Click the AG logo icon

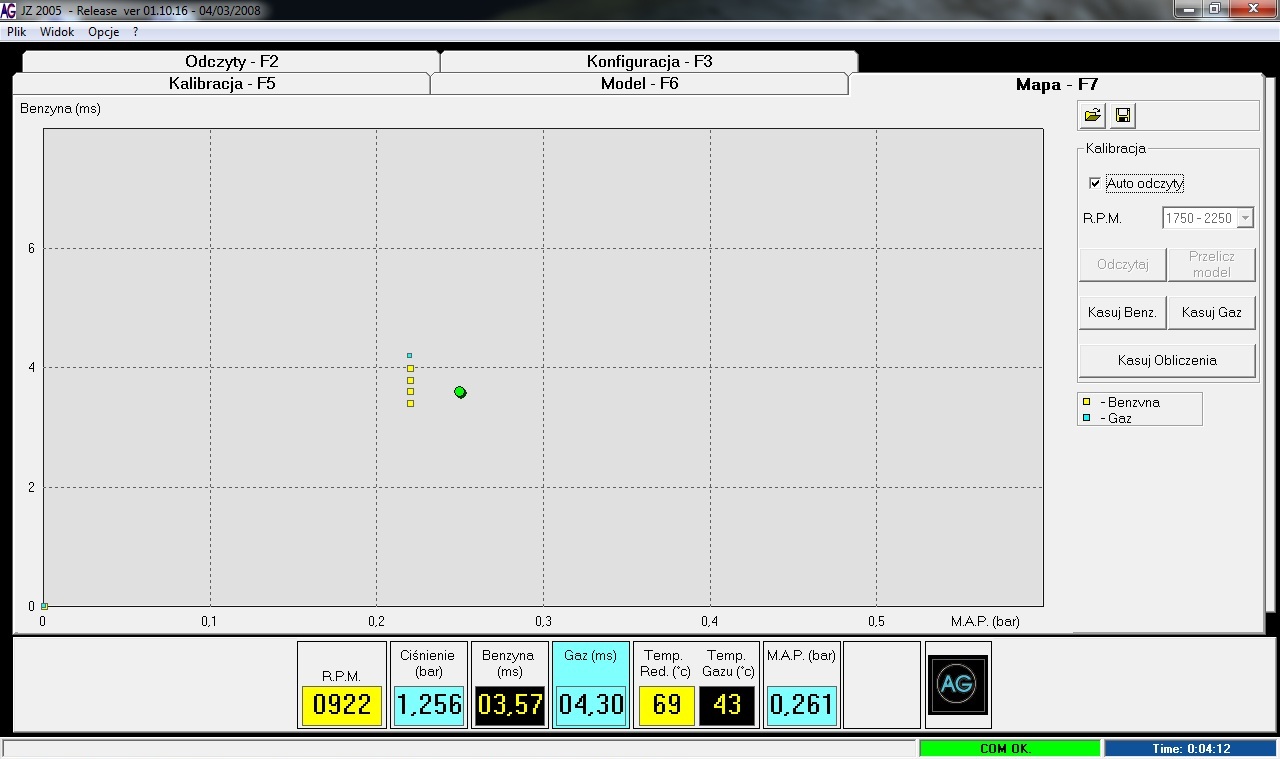tap(958, 685)
